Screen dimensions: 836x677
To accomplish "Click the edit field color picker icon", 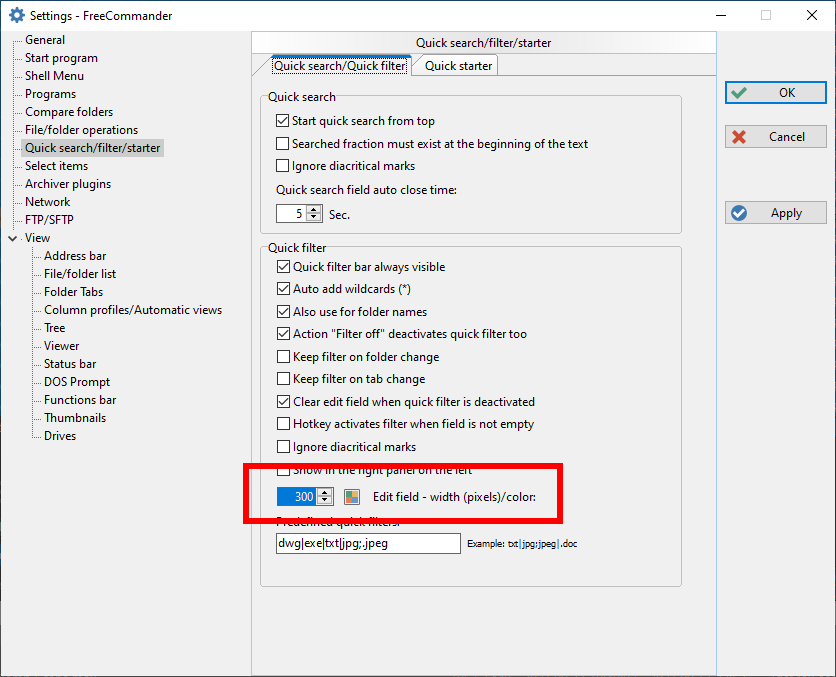I will 351,497.
